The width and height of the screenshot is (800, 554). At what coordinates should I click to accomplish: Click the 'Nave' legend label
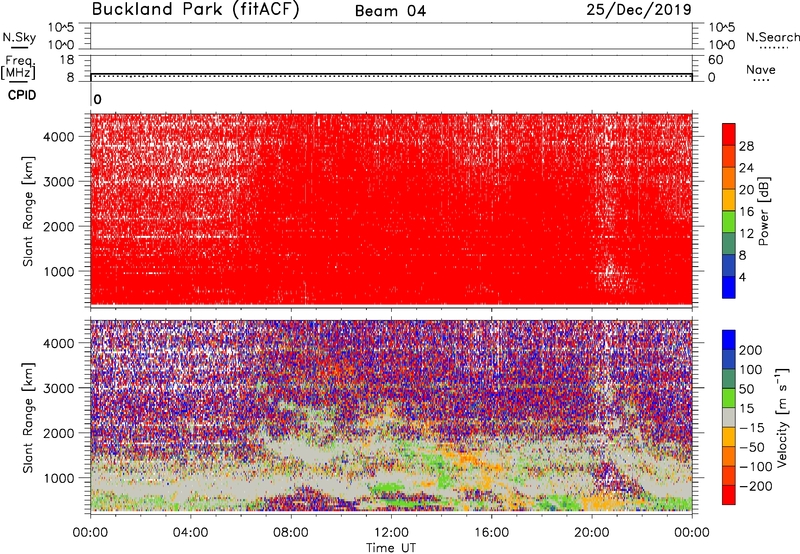pyautogui.click(x=761, y=69)
